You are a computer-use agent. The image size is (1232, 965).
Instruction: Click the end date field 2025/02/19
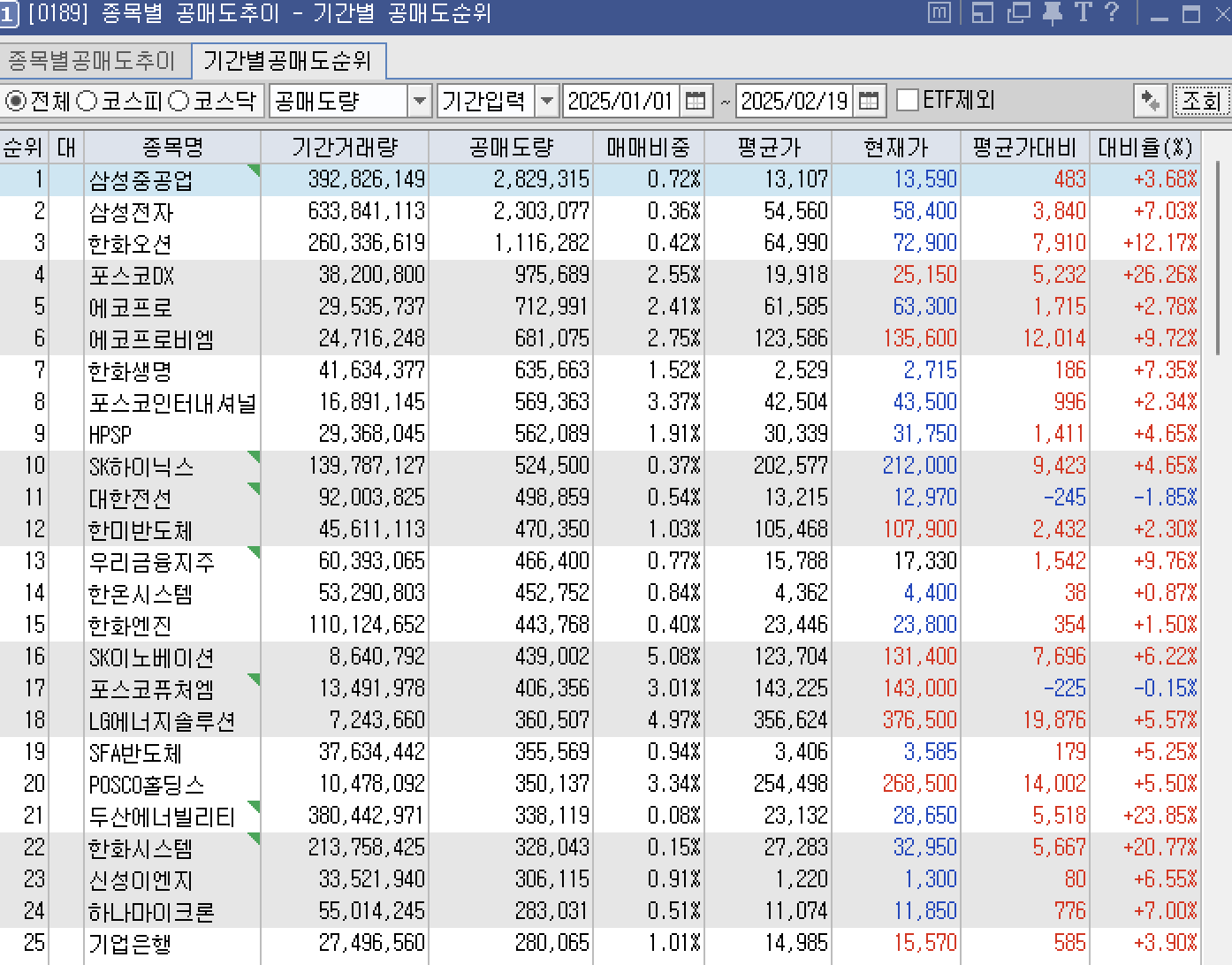point(795,101)
